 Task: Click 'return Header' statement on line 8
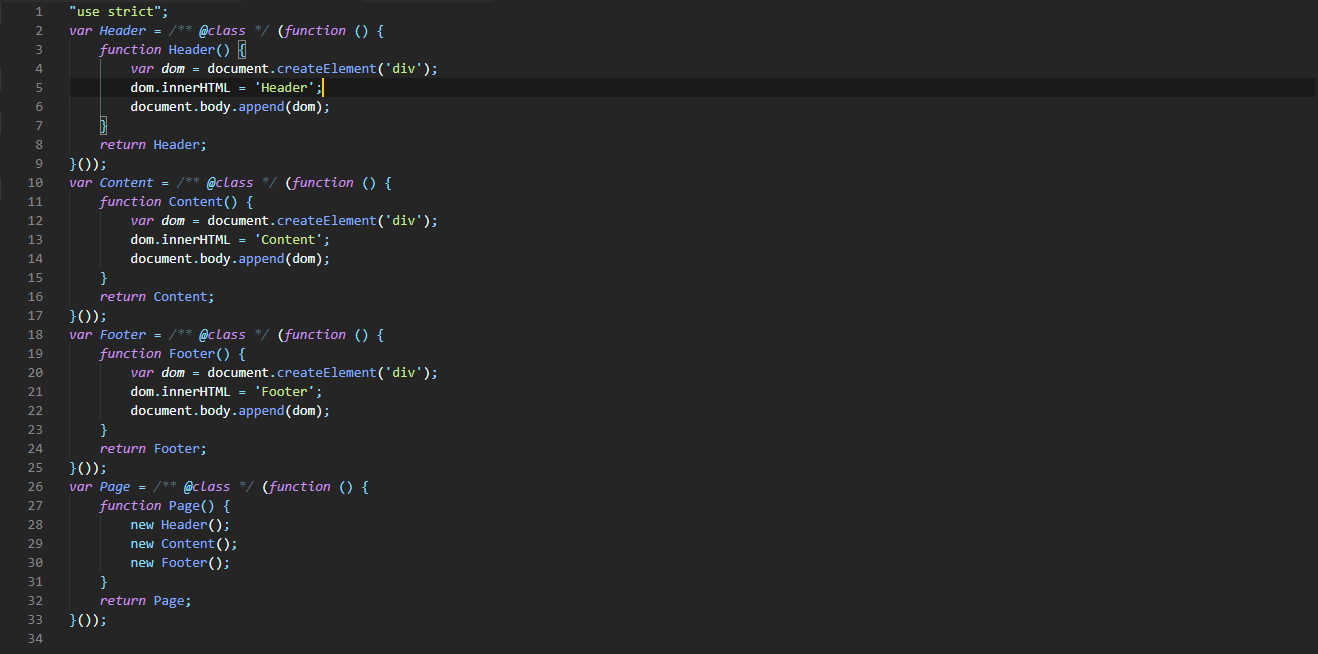153,144
